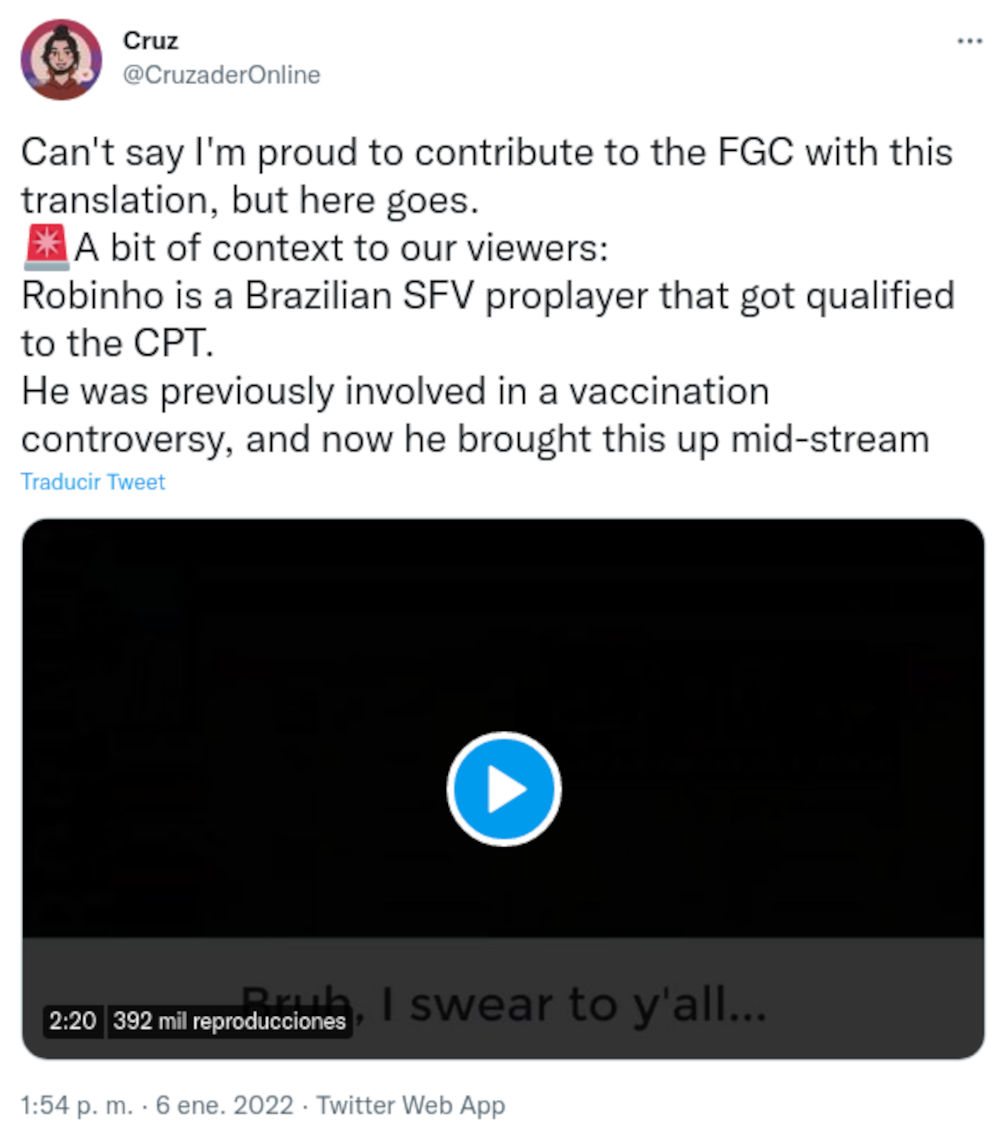Click the "392 mil reproducciones" view count

click(229, 1021)
